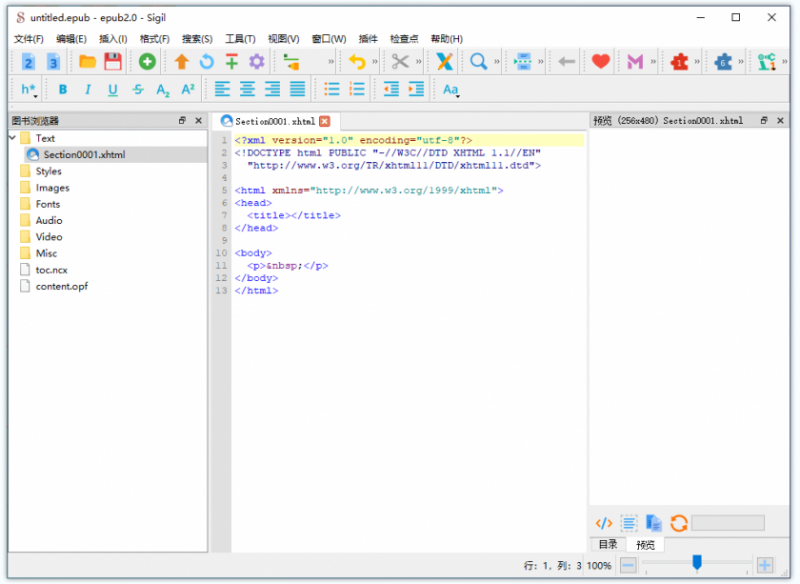Click the open folder icon
The image size is (800, 584).
[x=87, y=62]
